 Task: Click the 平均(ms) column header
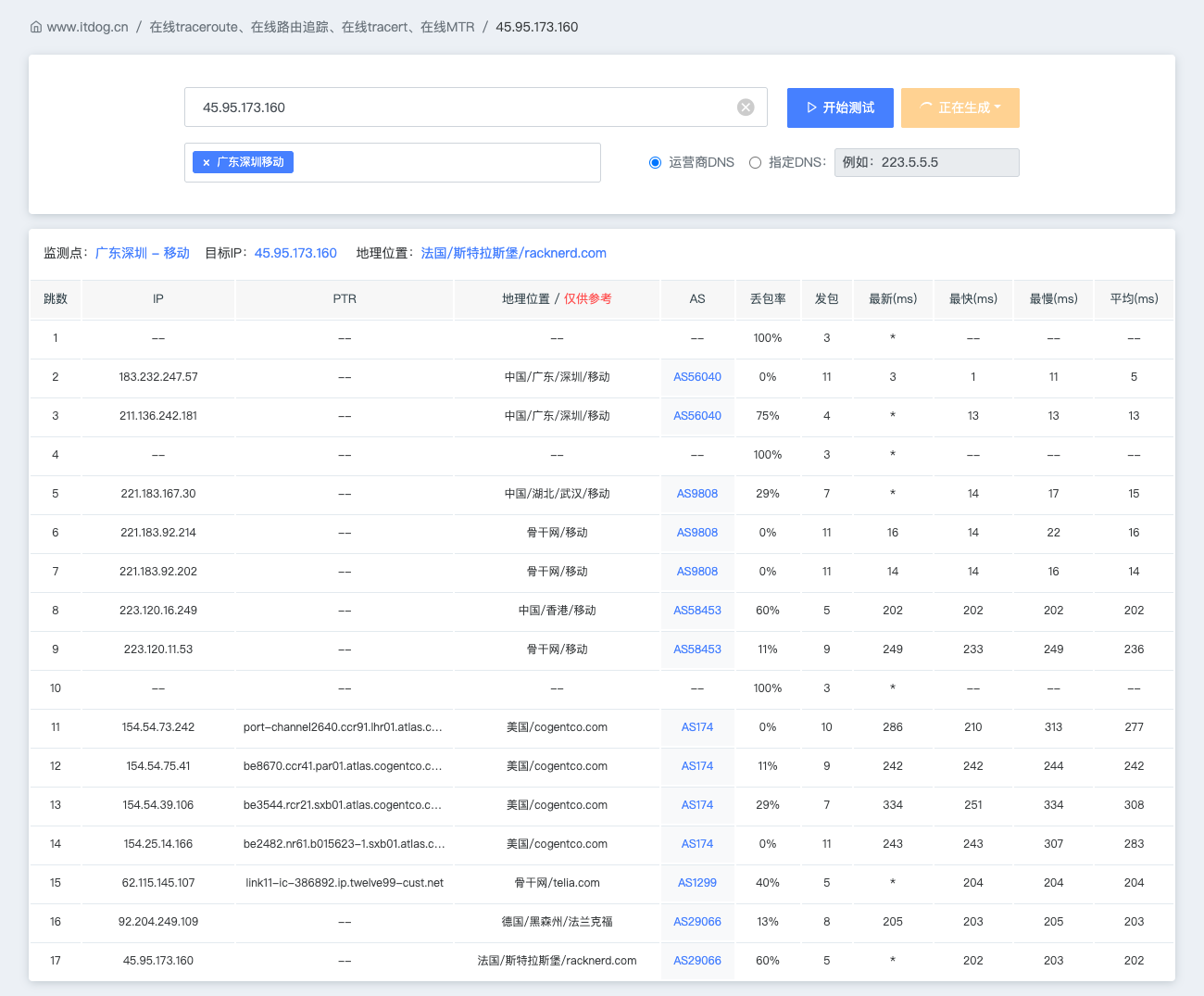1134,298
